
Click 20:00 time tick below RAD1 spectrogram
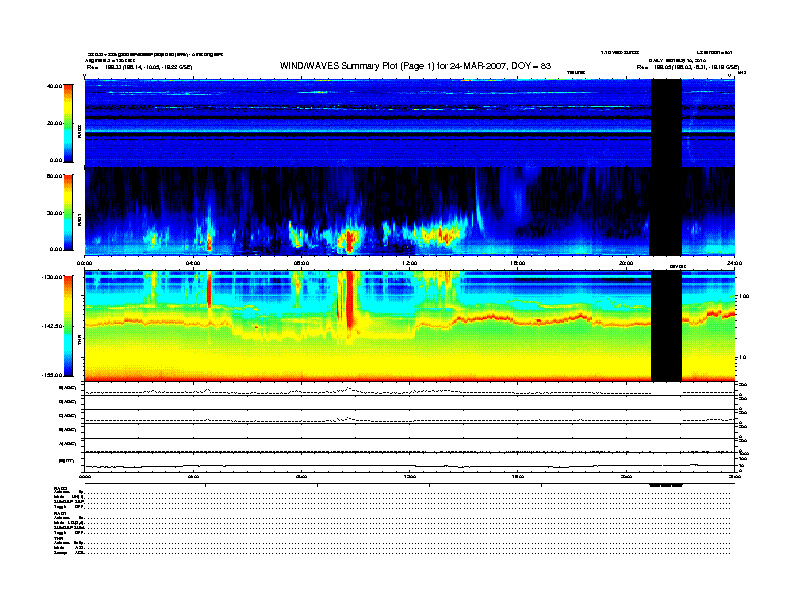626,263
